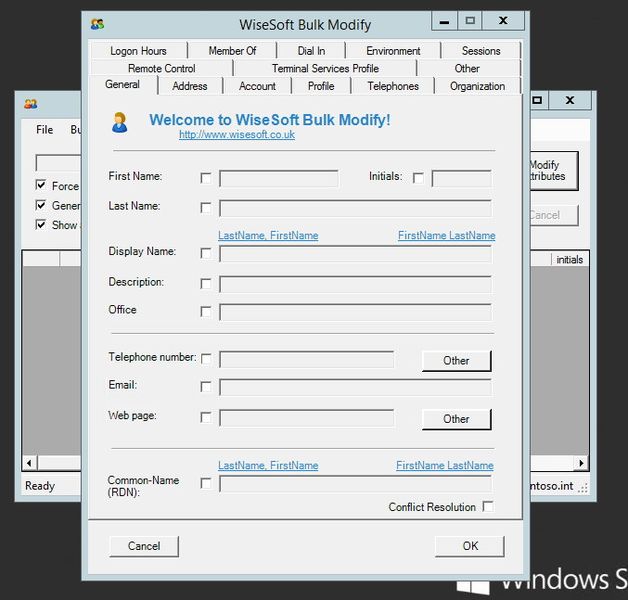The height and width of the screenshot is (600, 628).
Task: Click the Display Name input field
Action: click(356, 254)
